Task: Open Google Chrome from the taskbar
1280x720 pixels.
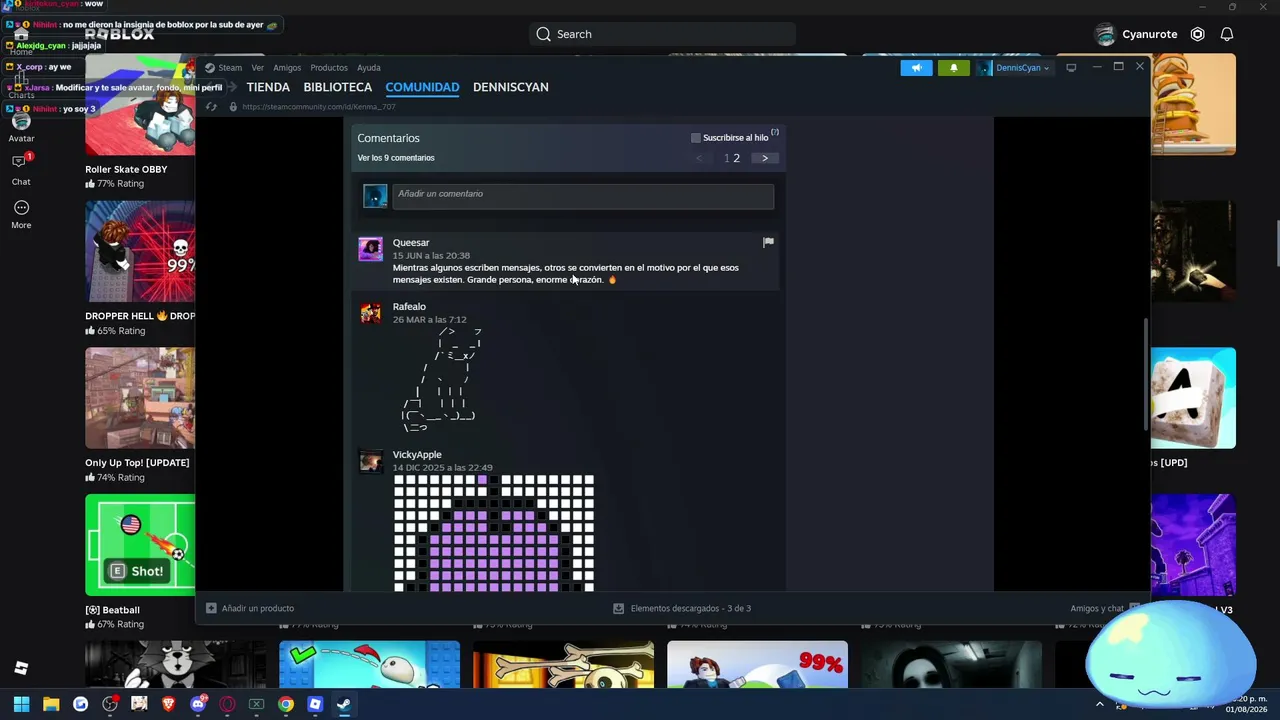Action: [x=286, y=704]
